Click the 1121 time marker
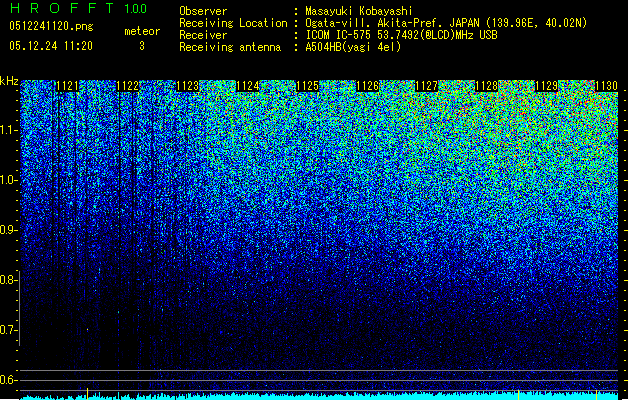629x400 pixels. coord(67,86)
